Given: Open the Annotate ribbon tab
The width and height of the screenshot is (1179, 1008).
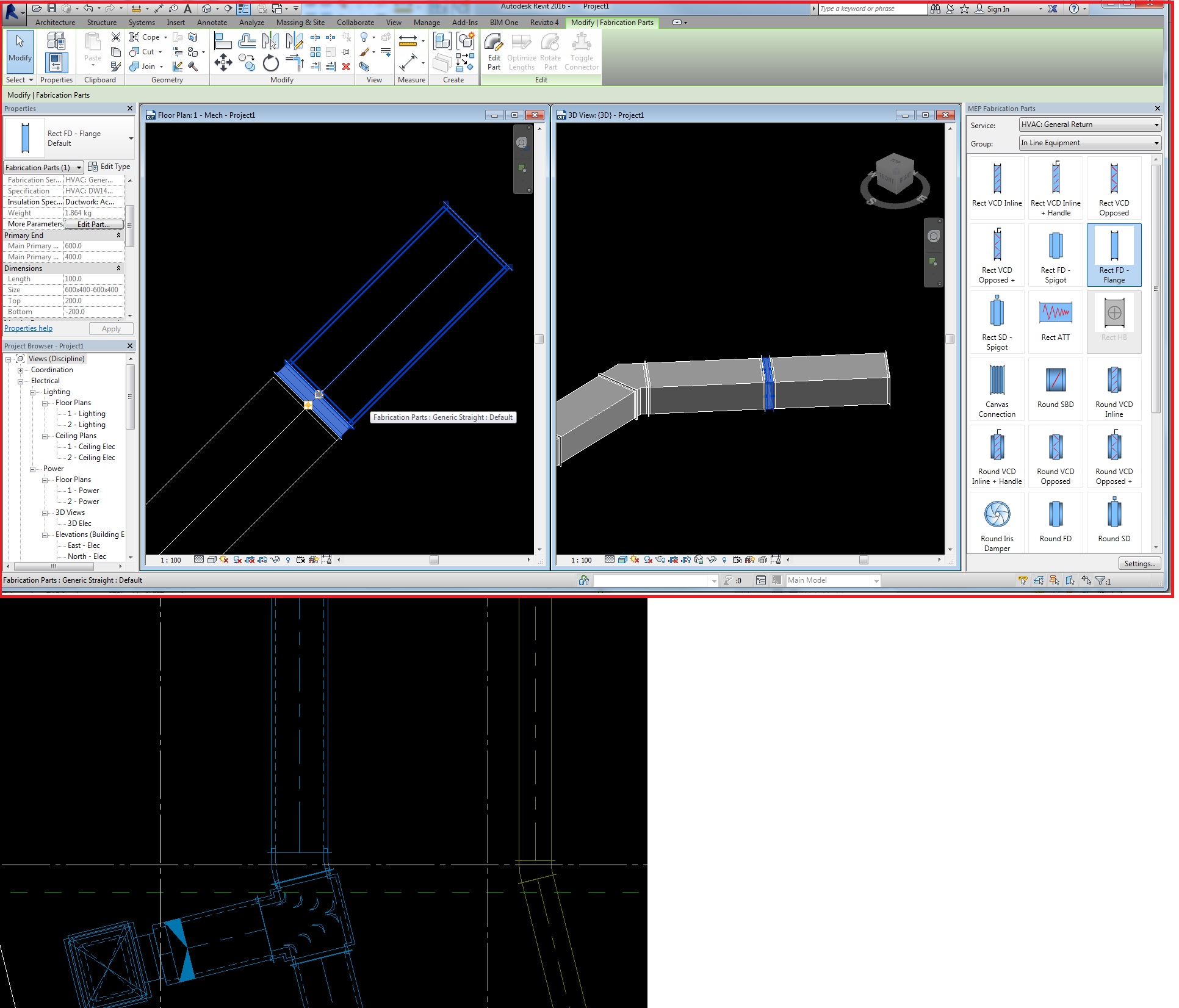Looking at the screenshot, I should [212, 22].
